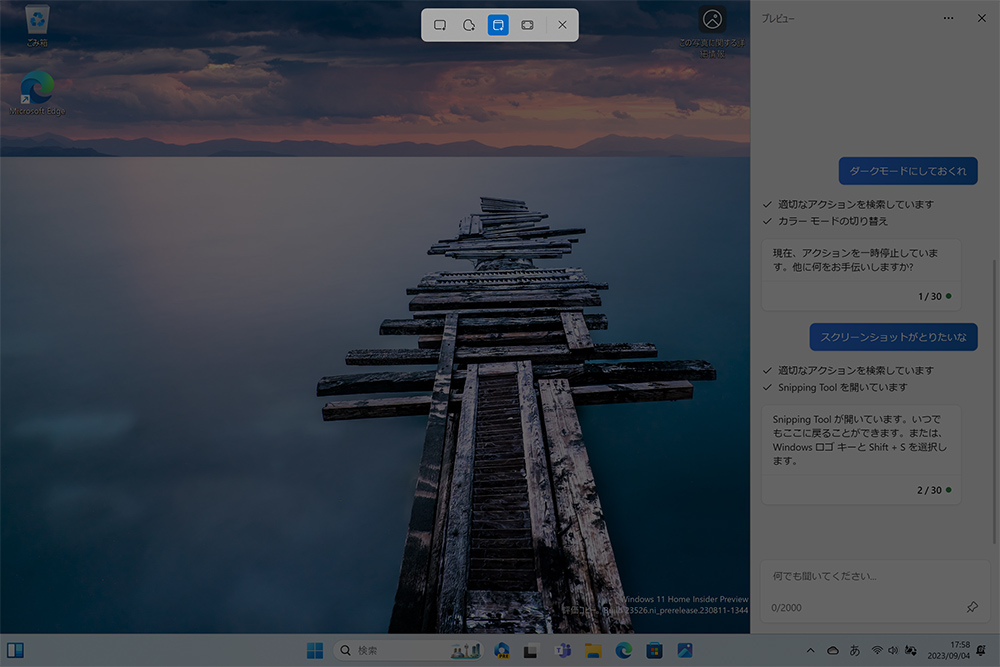Click the ダークモードにしておくれ message bubble
The height and width of the screenshot is (667, 1000).
tap(908, 171)
